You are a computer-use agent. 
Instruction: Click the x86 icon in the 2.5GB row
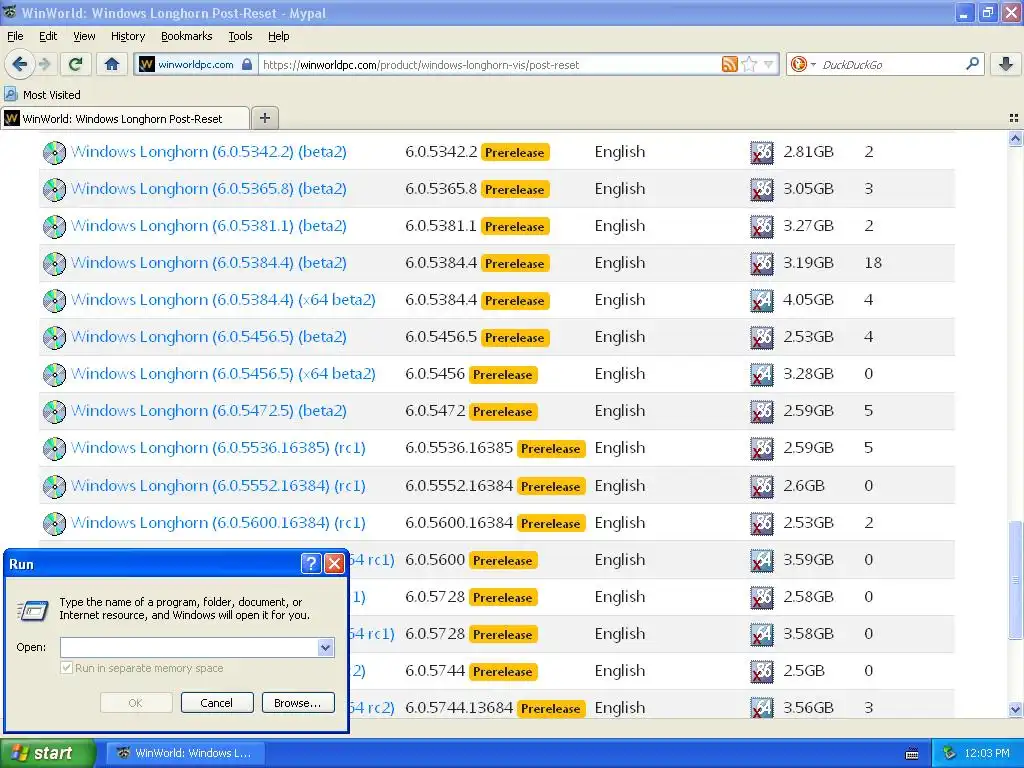(761, 671)
